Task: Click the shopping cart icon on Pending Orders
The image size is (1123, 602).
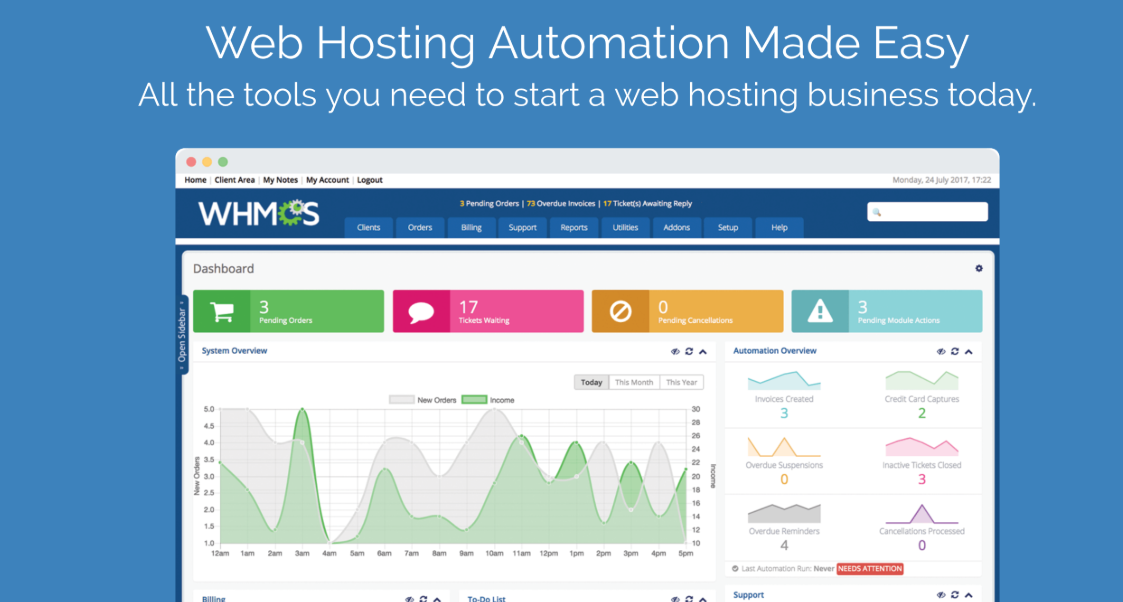Action: pos(222,310)
